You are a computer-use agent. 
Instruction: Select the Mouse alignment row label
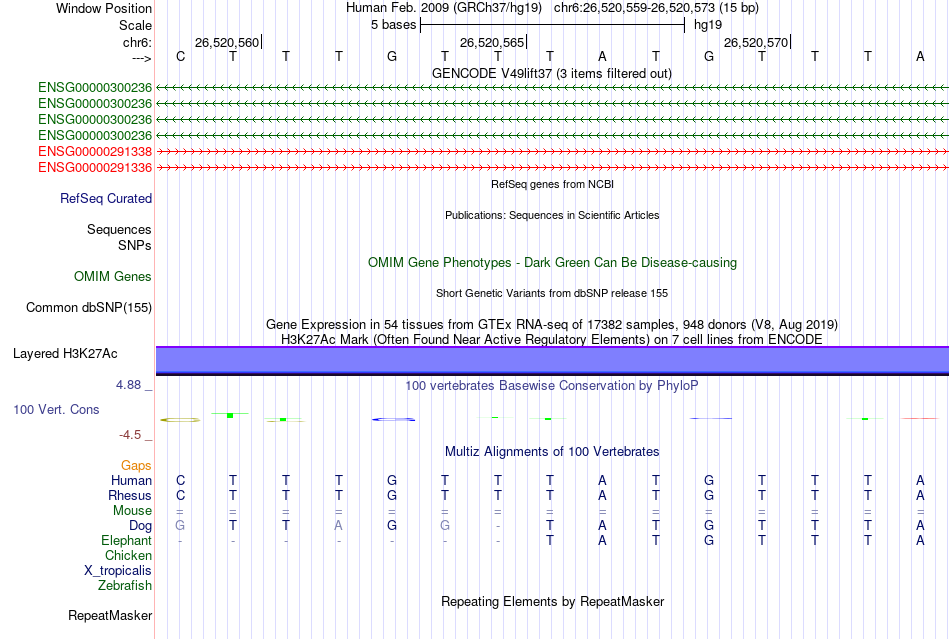[x=132, y=511]
